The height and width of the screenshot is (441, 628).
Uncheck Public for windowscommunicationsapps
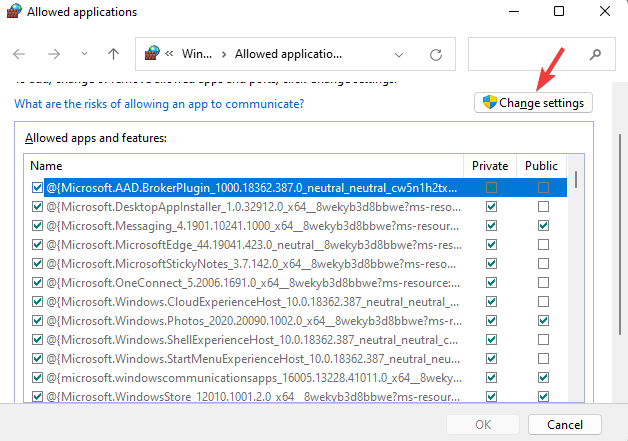(x=543, y=378)
